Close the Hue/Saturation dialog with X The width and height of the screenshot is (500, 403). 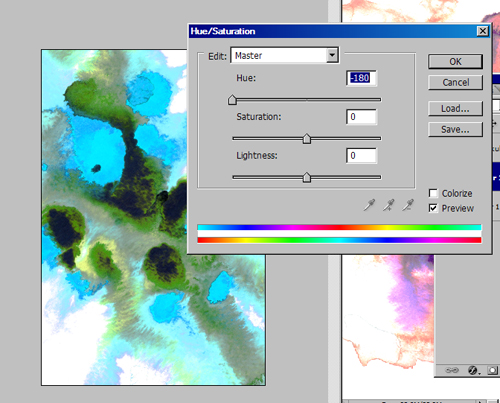[x=482, y=31]
